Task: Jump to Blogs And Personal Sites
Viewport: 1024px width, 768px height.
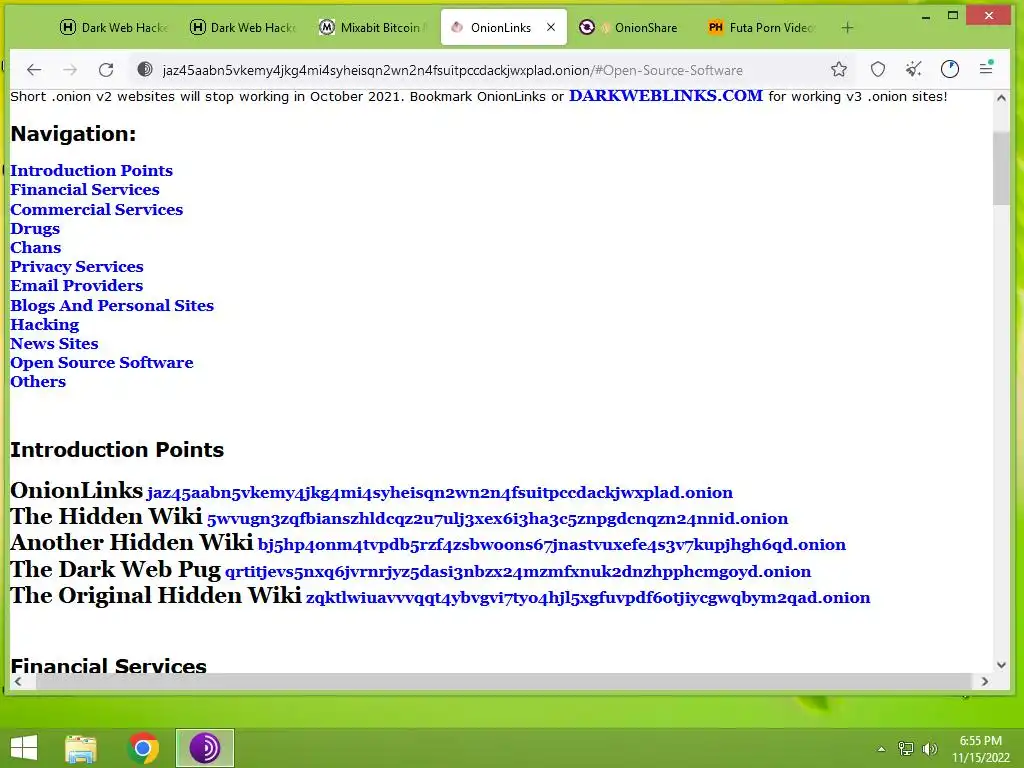Action: coord(112,306)
